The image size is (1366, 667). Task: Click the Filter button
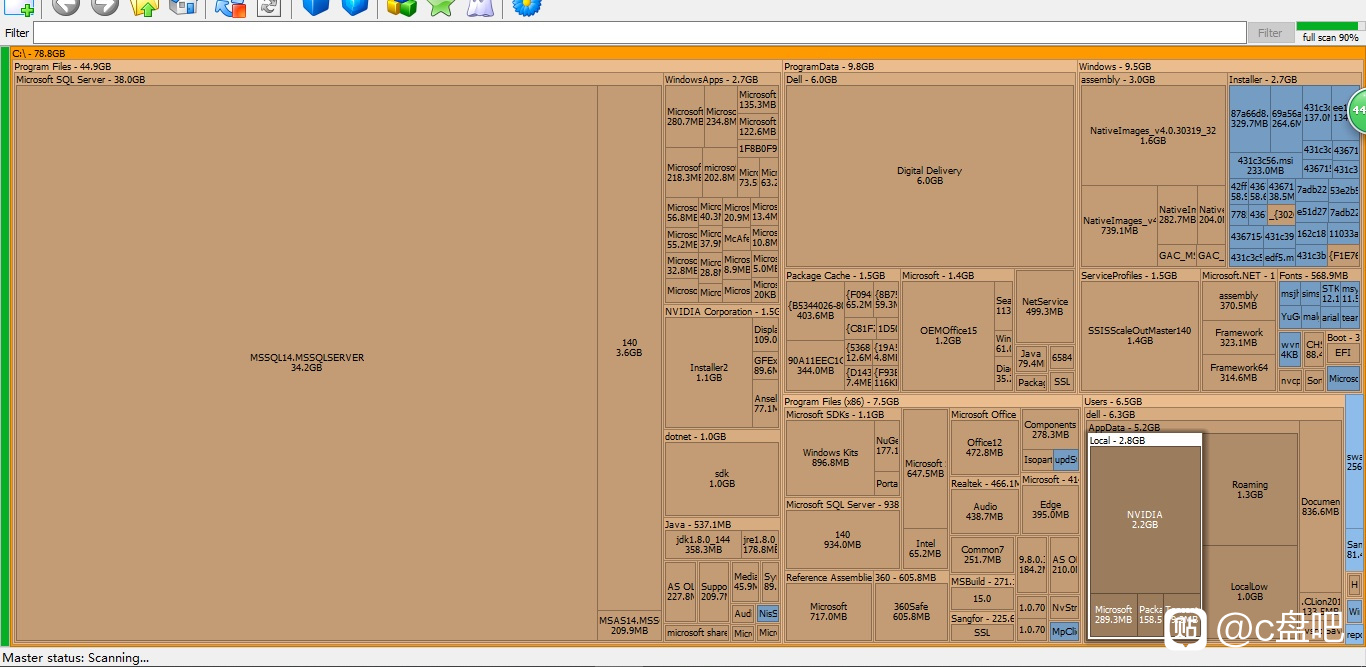click(x=1270, y=33)
